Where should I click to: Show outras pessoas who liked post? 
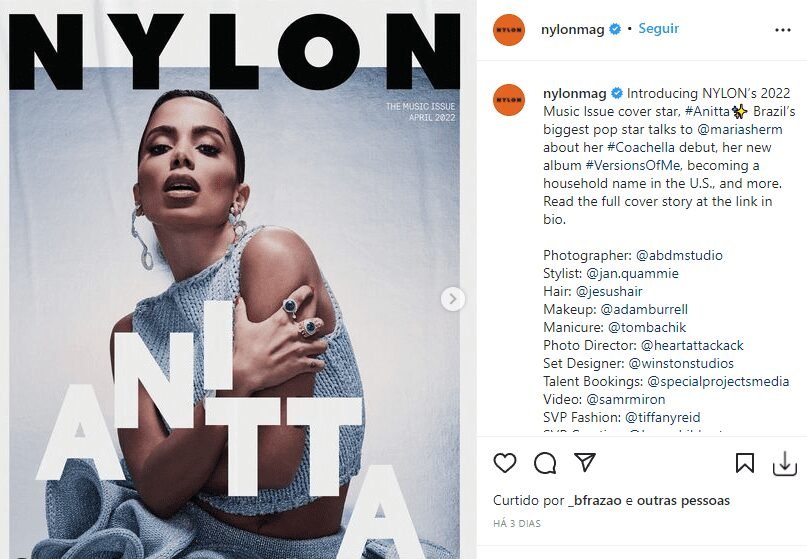click(x=683, y=500)
